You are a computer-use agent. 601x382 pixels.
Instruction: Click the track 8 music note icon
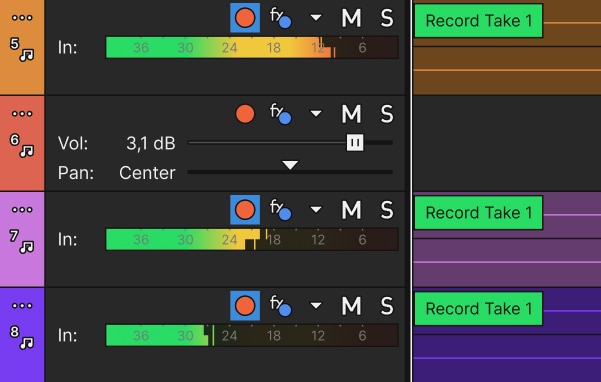(27, 343)
